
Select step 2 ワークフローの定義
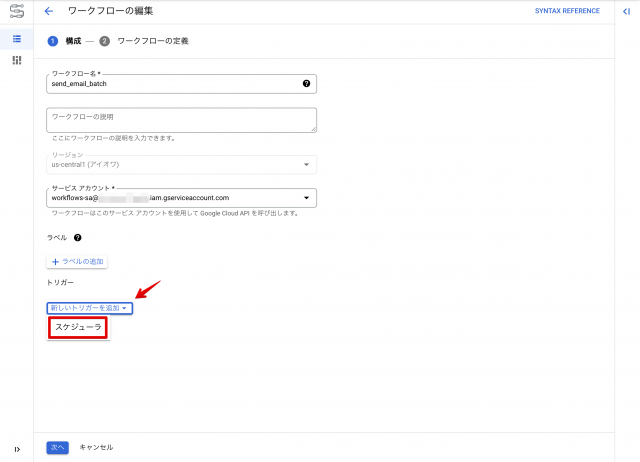(x=144, y=41)
